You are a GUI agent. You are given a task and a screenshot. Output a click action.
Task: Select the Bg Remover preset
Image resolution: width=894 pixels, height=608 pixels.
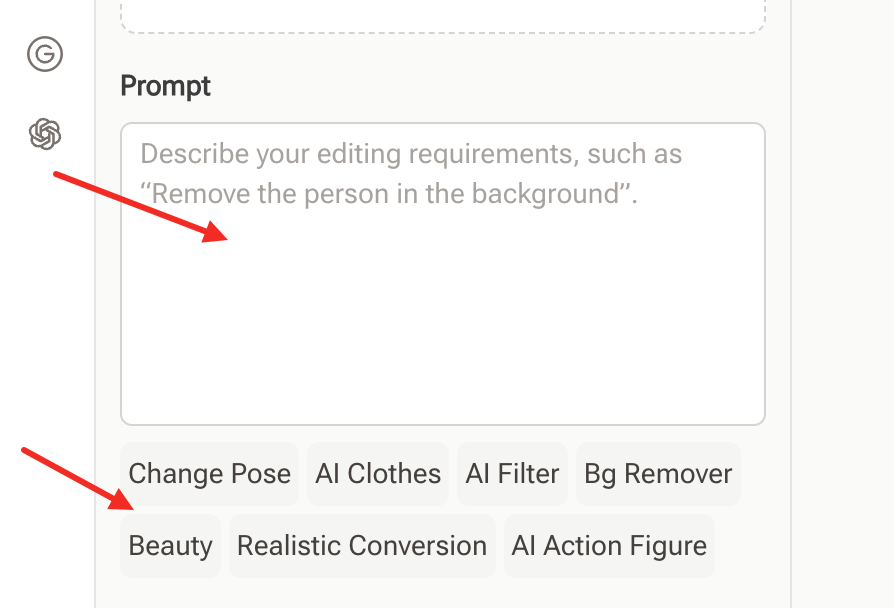[658, 473]
